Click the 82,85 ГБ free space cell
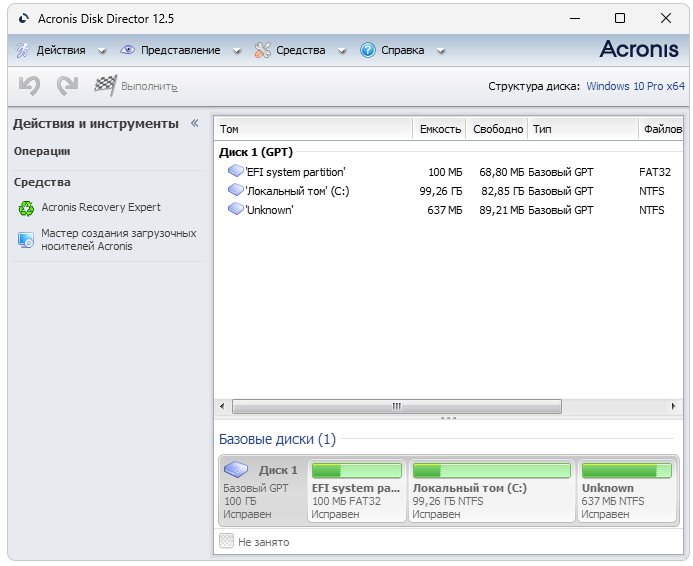Viewport: 693px width, 566px height. [x=503, y=191]
